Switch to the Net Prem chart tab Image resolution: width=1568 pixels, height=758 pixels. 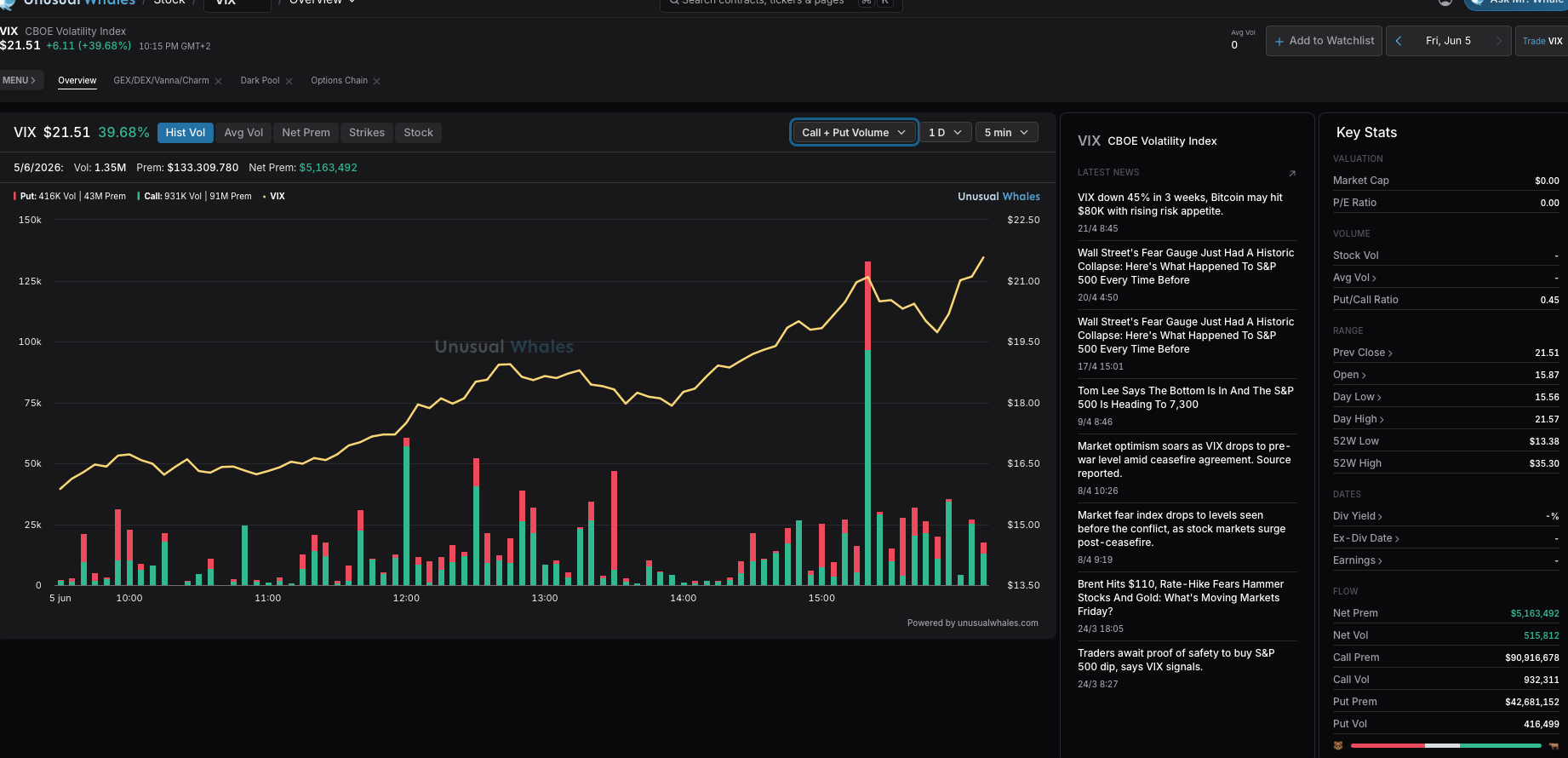306,132
